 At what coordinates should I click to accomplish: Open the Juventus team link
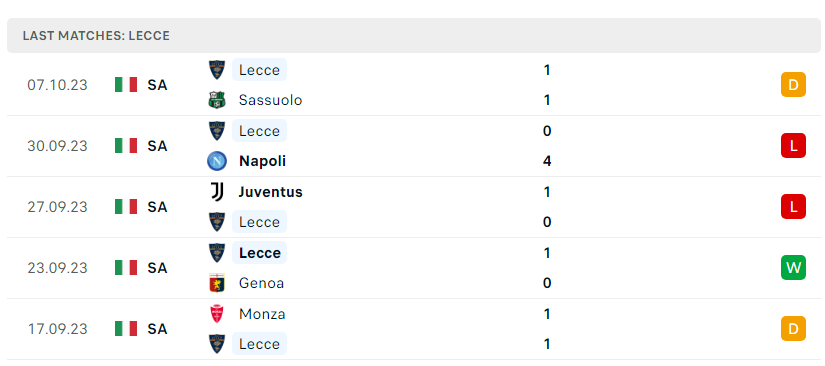tap(270, 192)
